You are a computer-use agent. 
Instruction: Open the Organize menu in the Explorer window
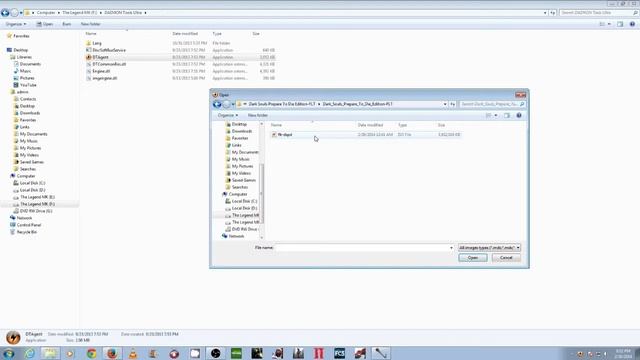pyautogui.click(x=16, y=24)
